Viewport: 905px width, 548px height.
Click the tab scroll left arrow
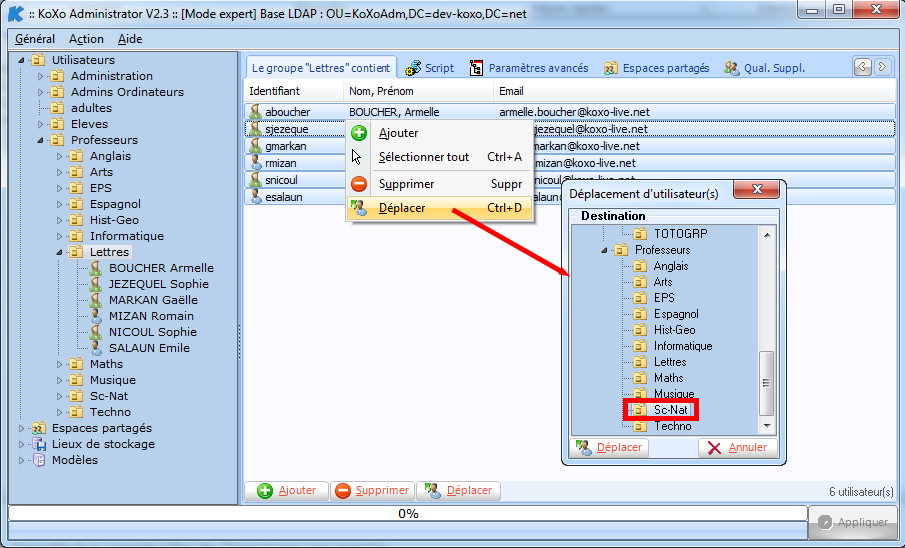click(862, 67)
